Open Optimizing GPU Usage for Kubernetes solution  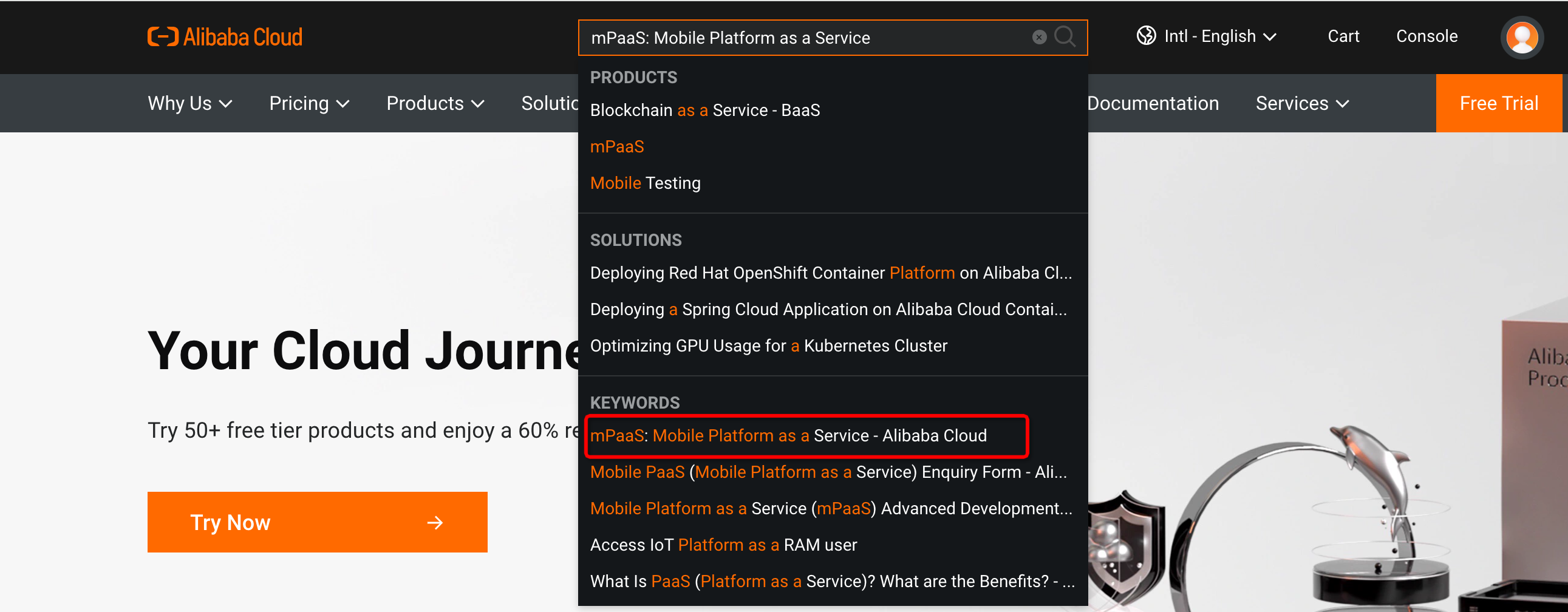[x=833, y=346]
